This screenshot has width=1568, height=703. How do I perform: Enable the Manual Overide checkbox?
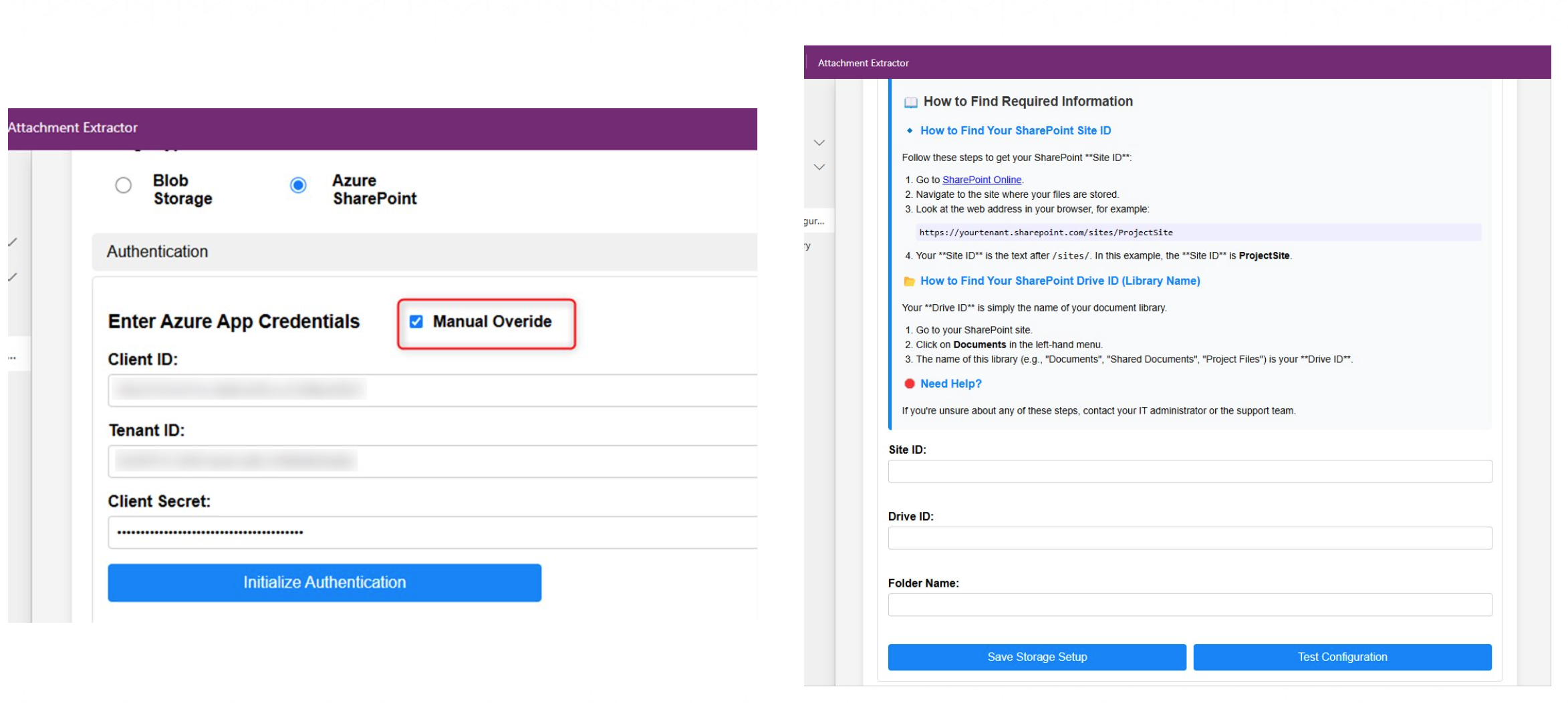[416, 322]
